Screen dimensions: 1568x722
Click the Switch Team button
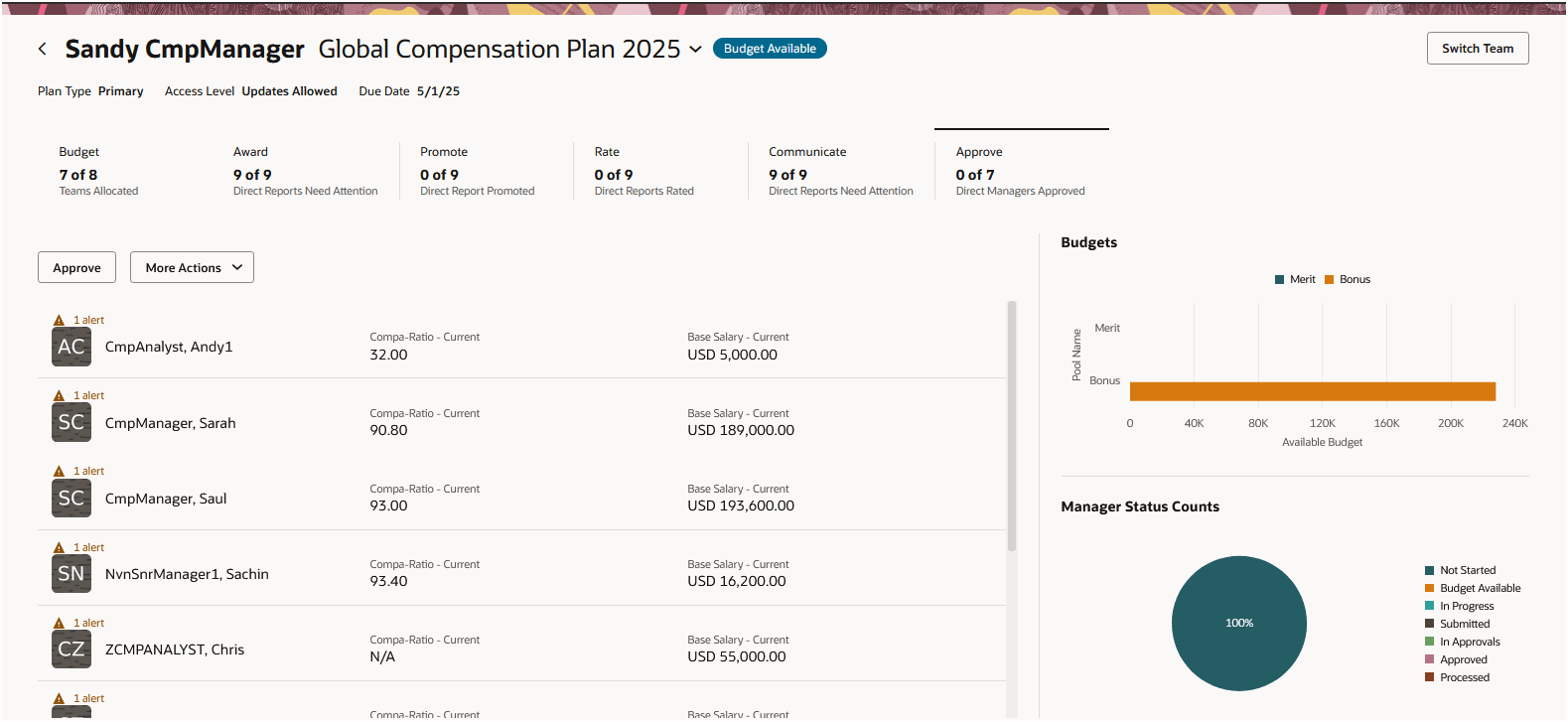pyautogui.click(x=1477, y=49)
